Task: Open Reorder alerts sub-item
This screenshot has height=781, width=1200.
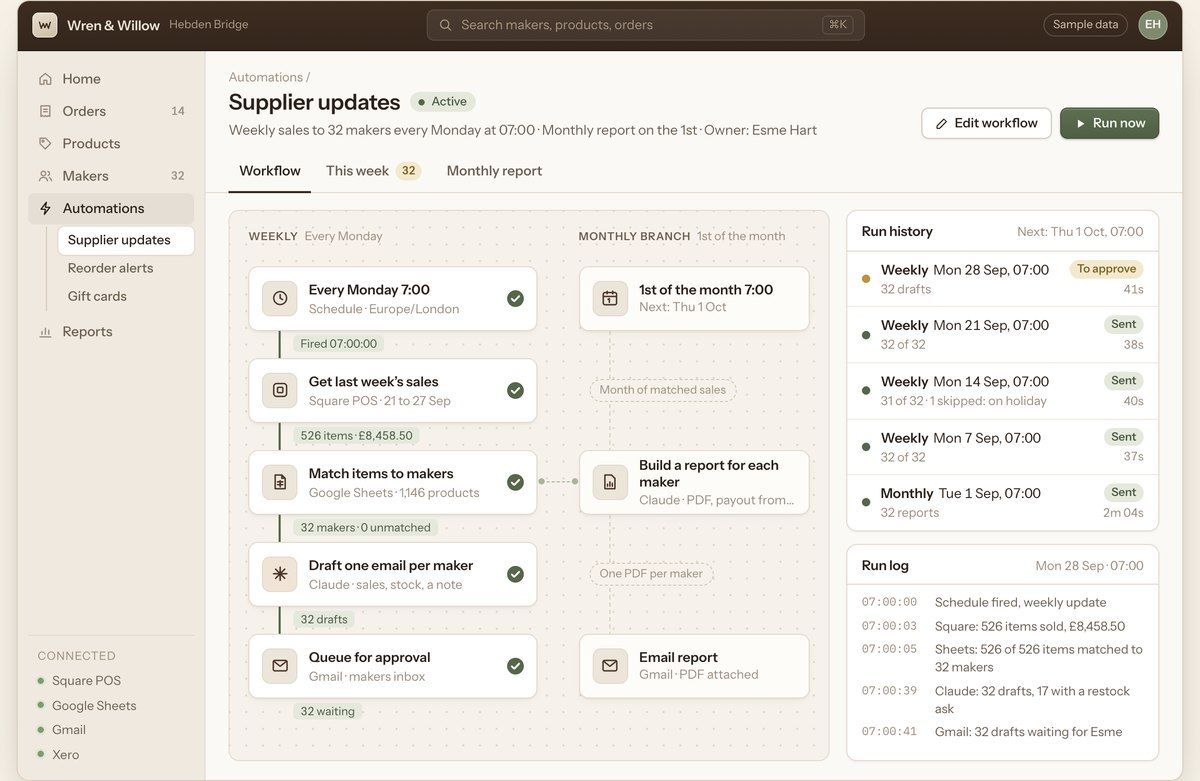Action: (126, 268)
